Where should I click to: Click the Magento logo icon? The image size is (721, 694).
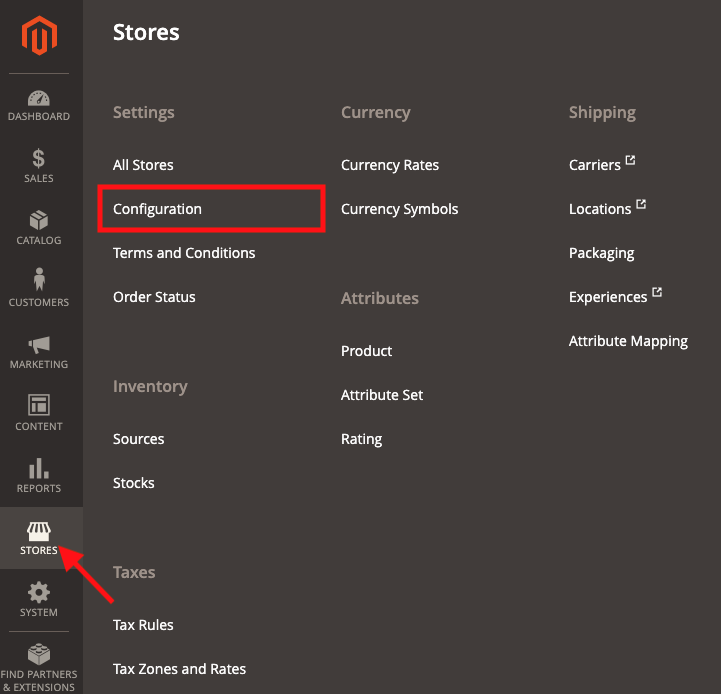40,37
